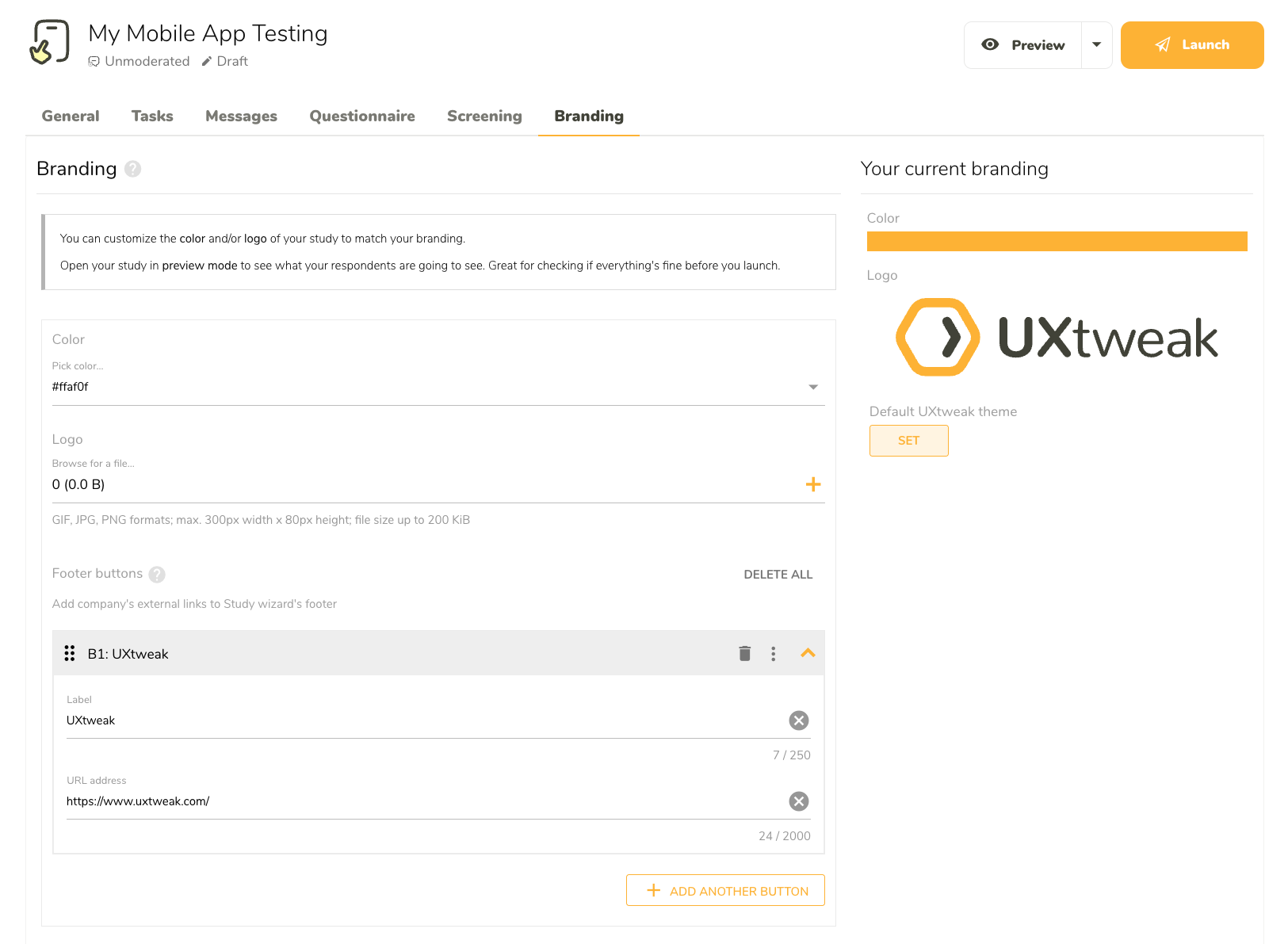The height and width of the screenshot is (944, 1288).
Task: Open the Preview dropdown arrow
Action: pyautogui.click(x=1097, y=45)
